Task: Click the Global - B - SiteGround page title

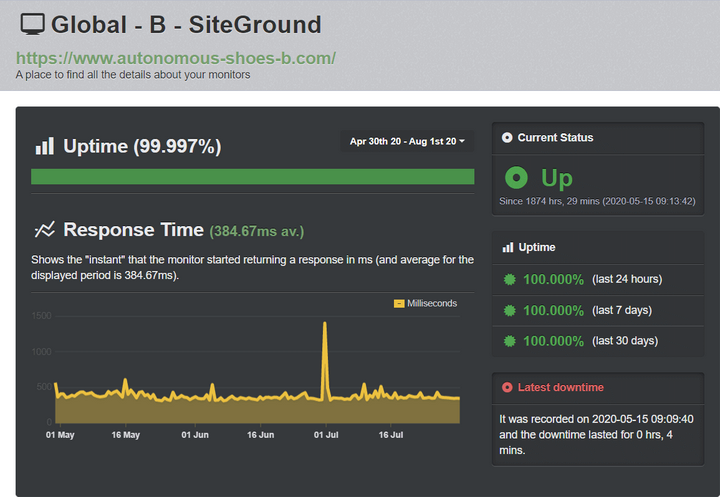Action: [186, 25]
